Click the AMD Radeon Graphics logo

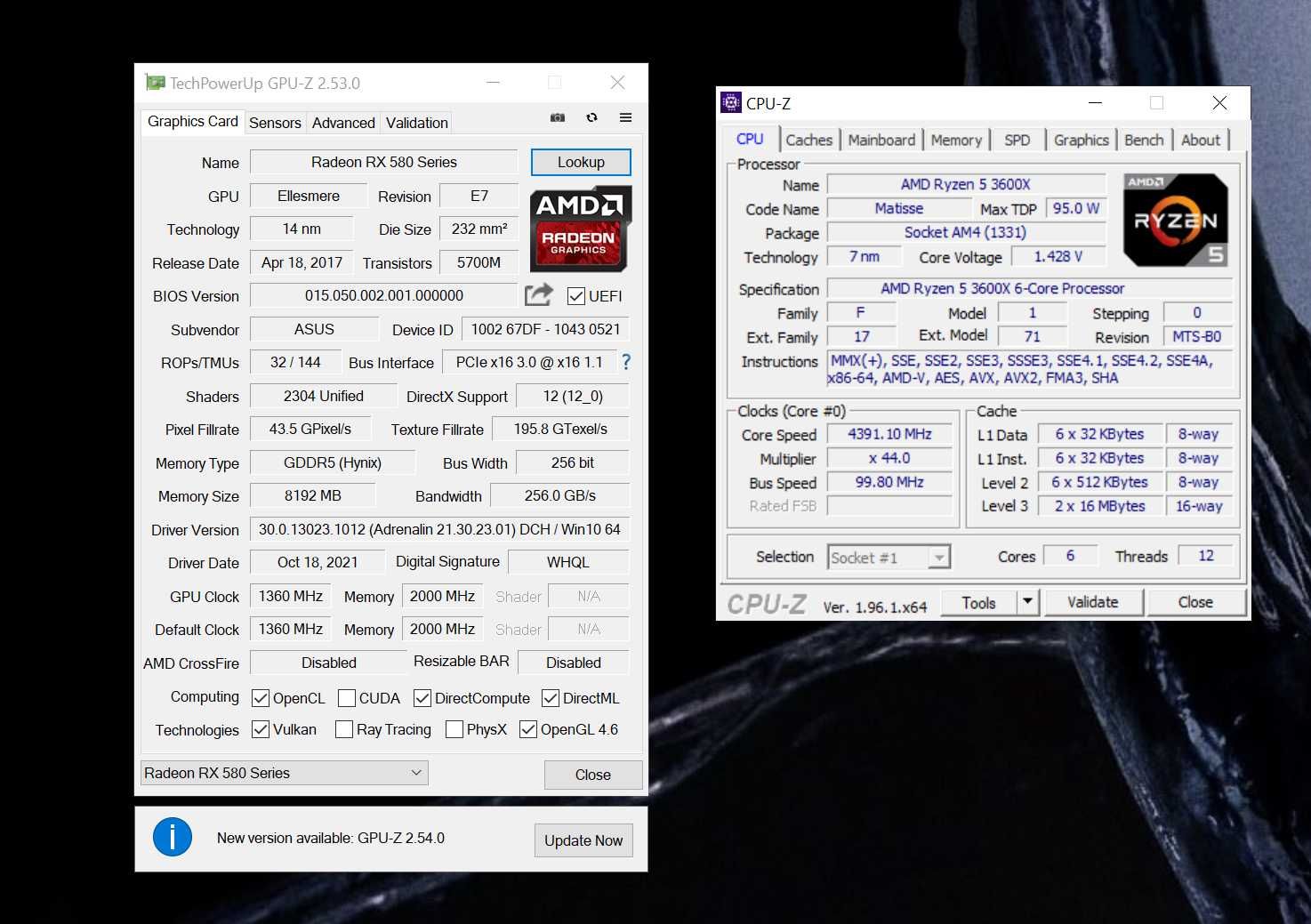581,229
